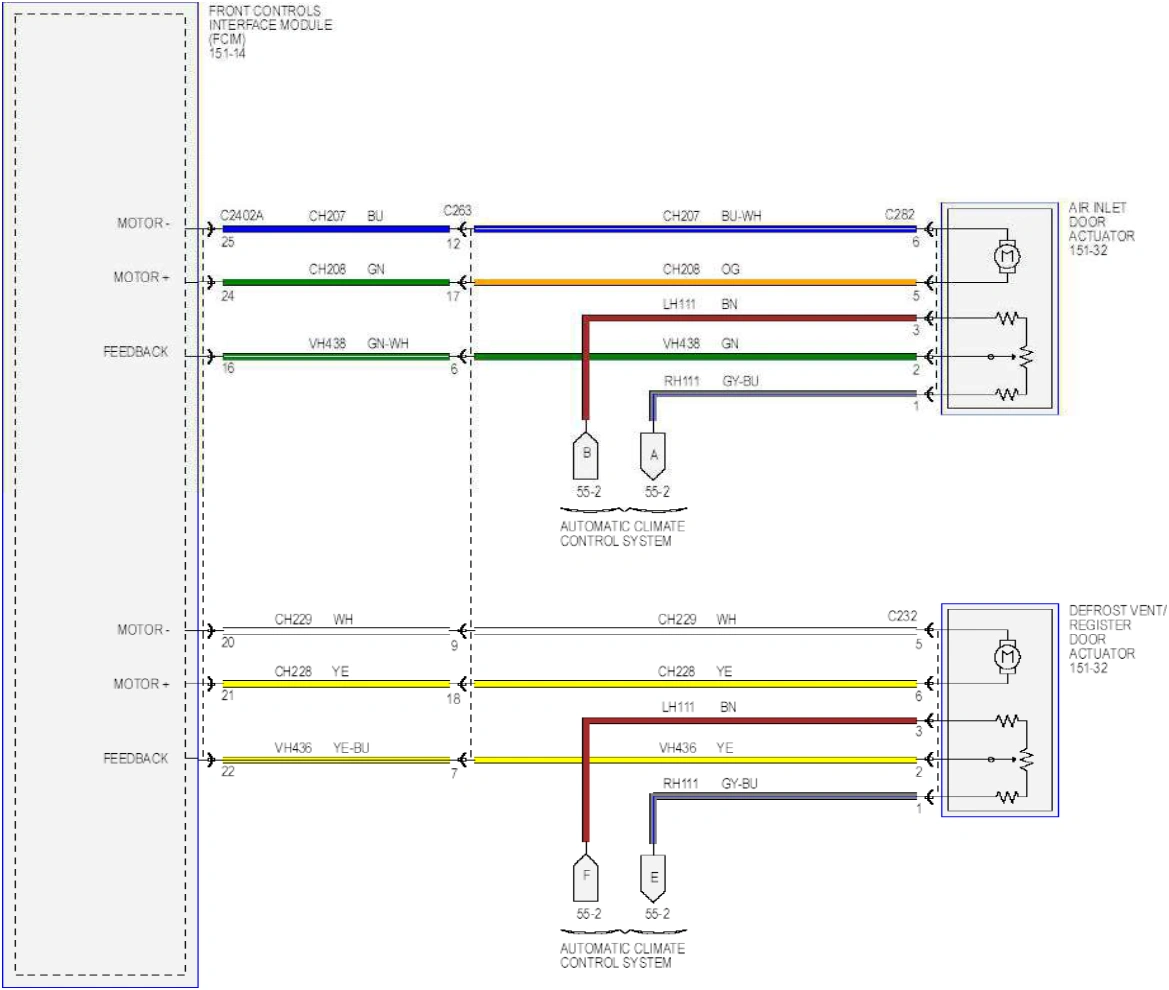Image resolution: width=1169 pixels, height=990 pixels.
Task: Click pin number 22 on the VH436 YE-BU line
Action: coord(227,772)
